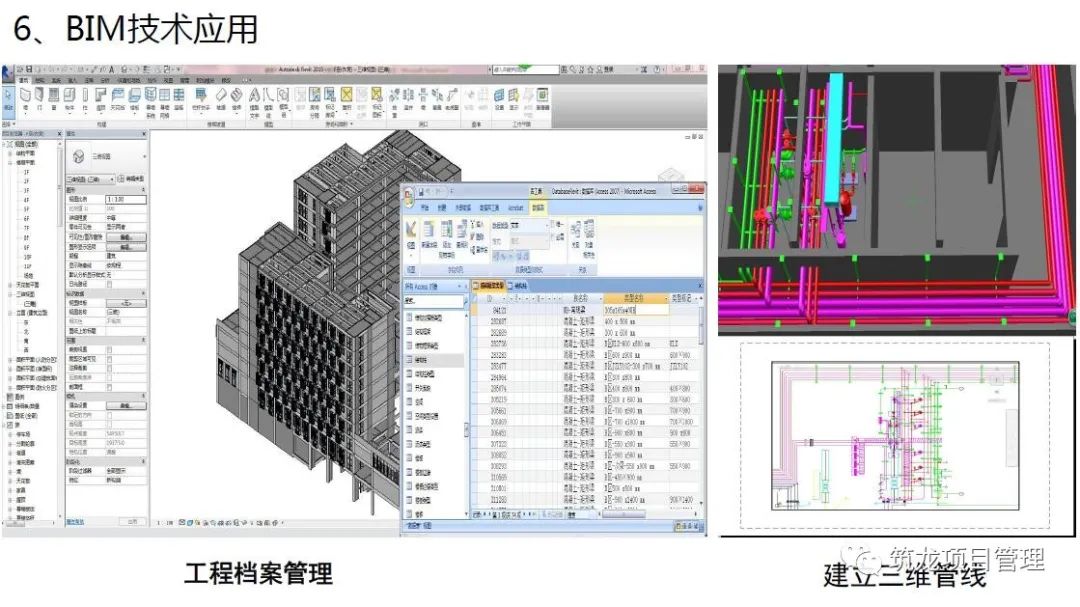Click the Access navigation pane search box
This screenshot has height=607, width=1080.
[432, 300]
